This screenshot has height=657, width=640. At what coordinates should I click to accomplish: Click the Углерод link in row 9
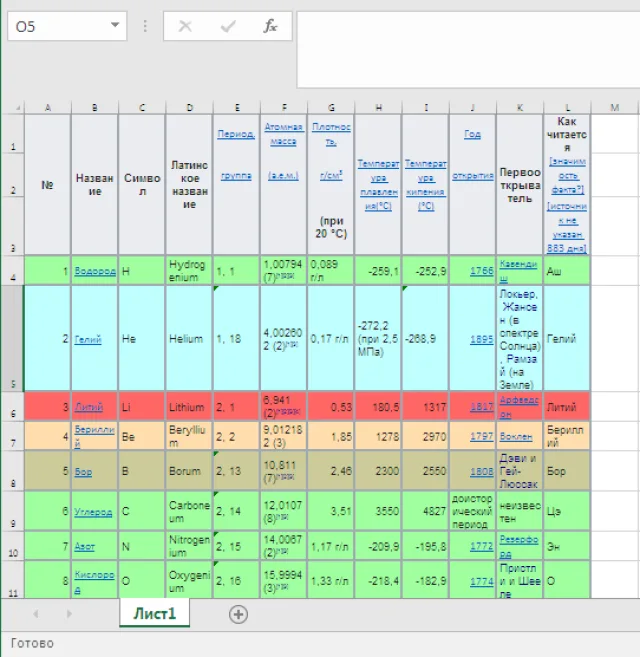tap(93, 512)
